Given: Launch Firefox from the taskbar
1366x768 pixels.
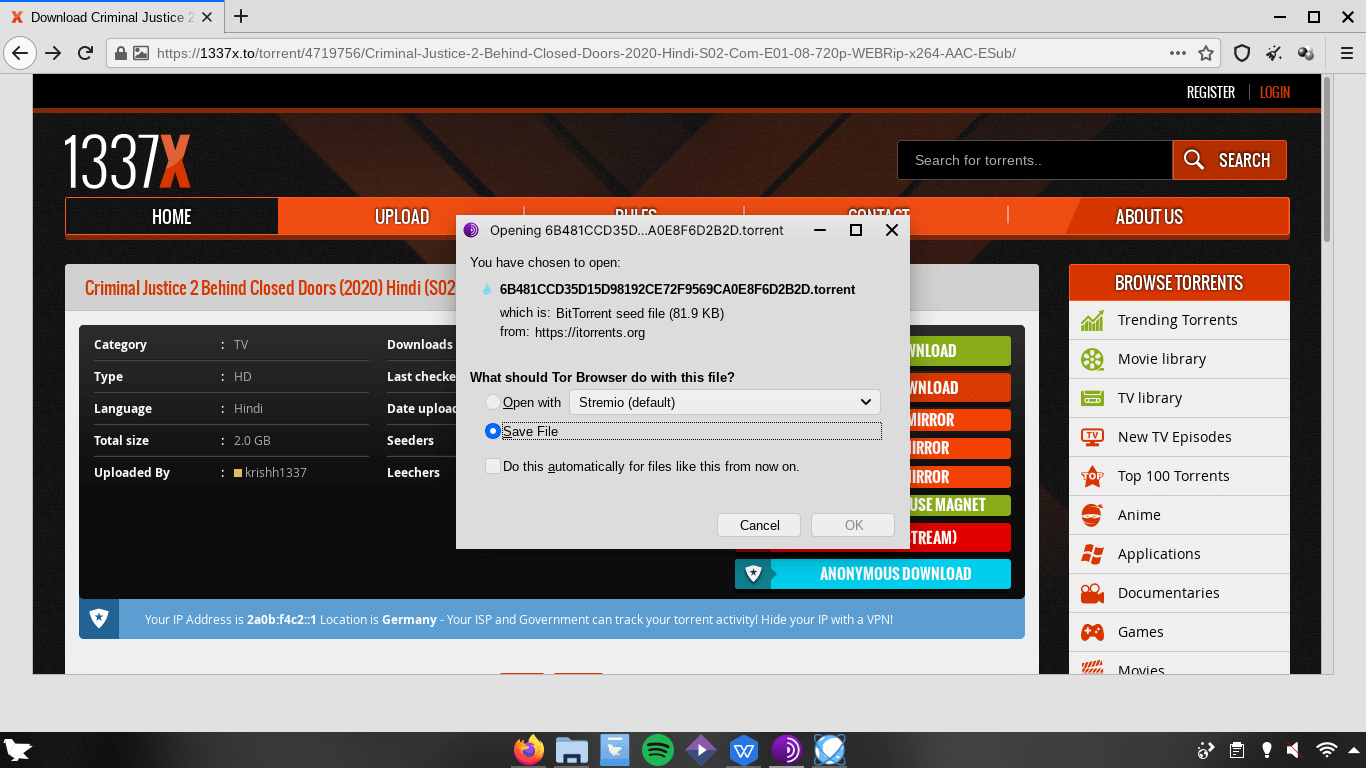Looking at the screenshot, I should pyautogui.click(x=529, y=750).
